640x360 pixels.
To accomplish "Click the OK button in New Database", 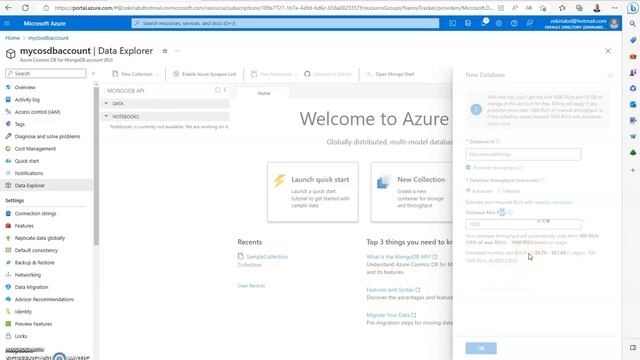I will click(481, 348).
